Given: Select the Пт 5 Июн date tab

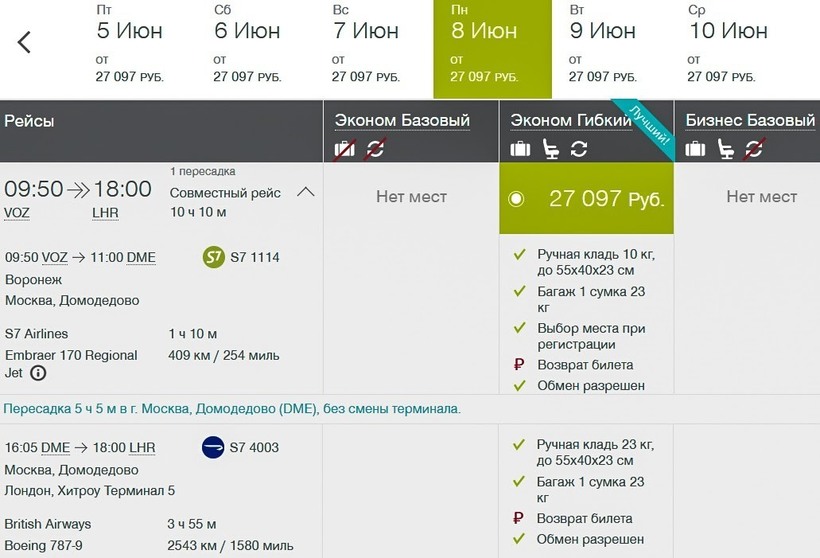Looking at the screenshot, I should (131, 50).
